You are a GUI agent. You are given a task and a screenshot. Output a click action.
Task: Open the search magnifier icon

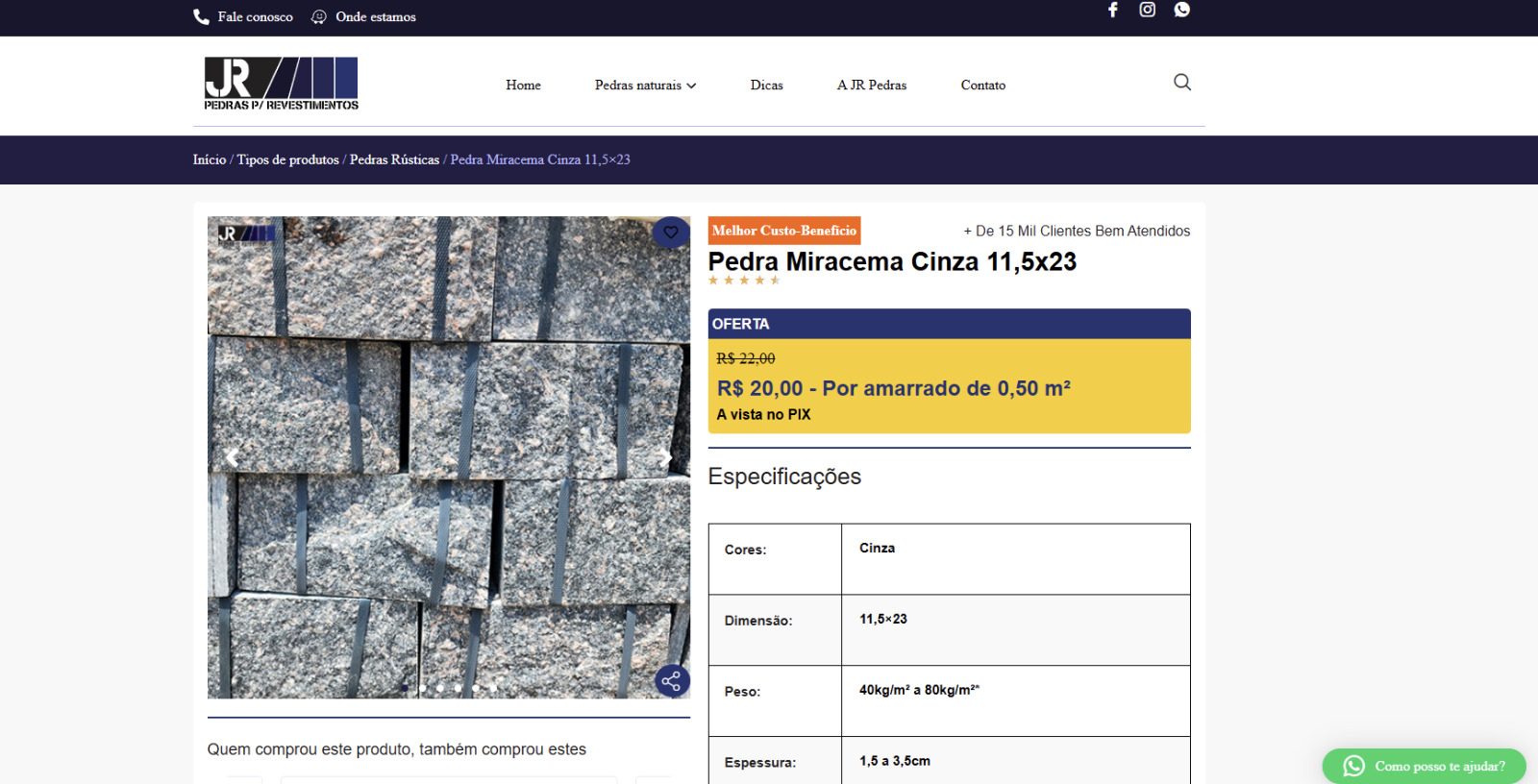1182,83
